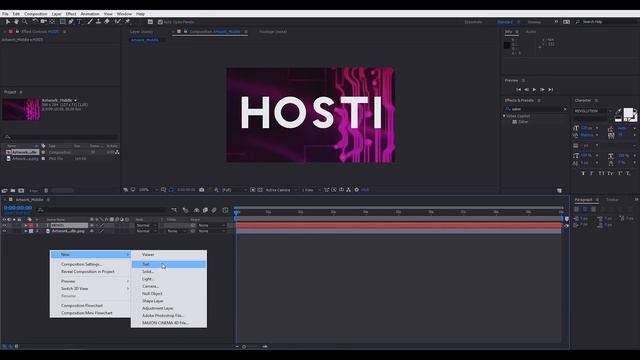Toggle the Auto-Open Panels checkbox
This screenshot has height=360, width=640.
(160, 22)
